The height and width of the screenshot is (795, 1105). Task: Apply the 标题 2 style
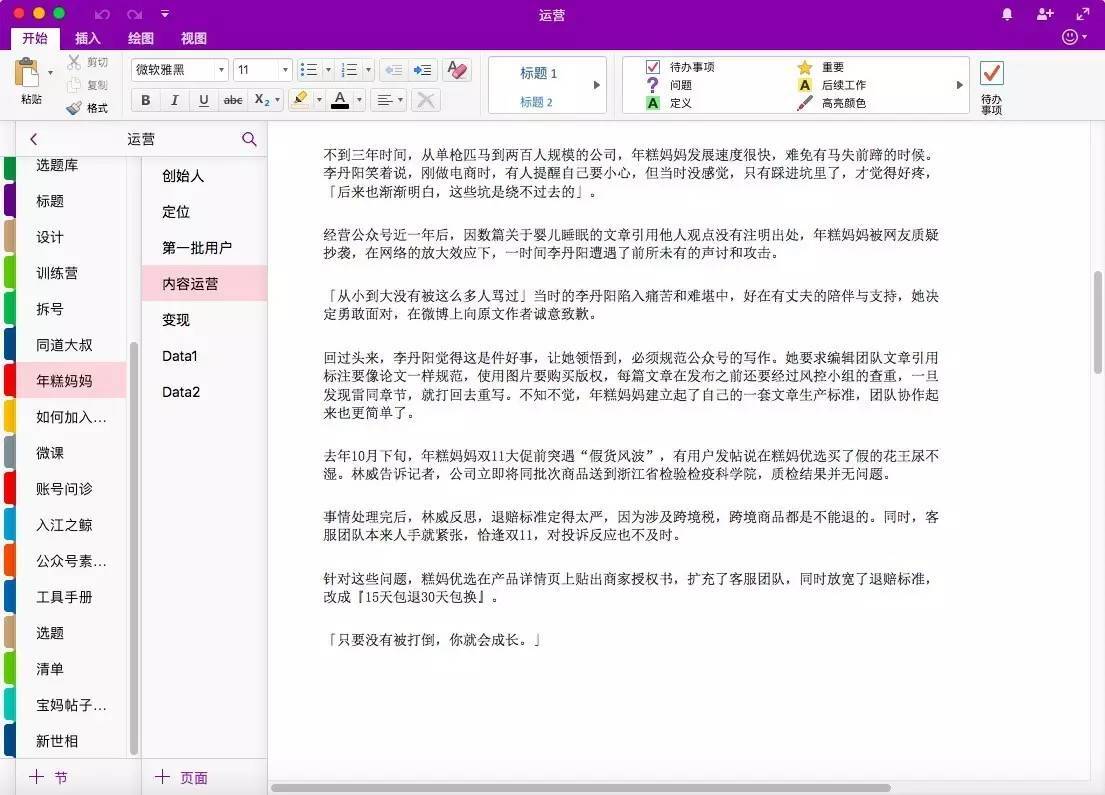click(536, 102)
